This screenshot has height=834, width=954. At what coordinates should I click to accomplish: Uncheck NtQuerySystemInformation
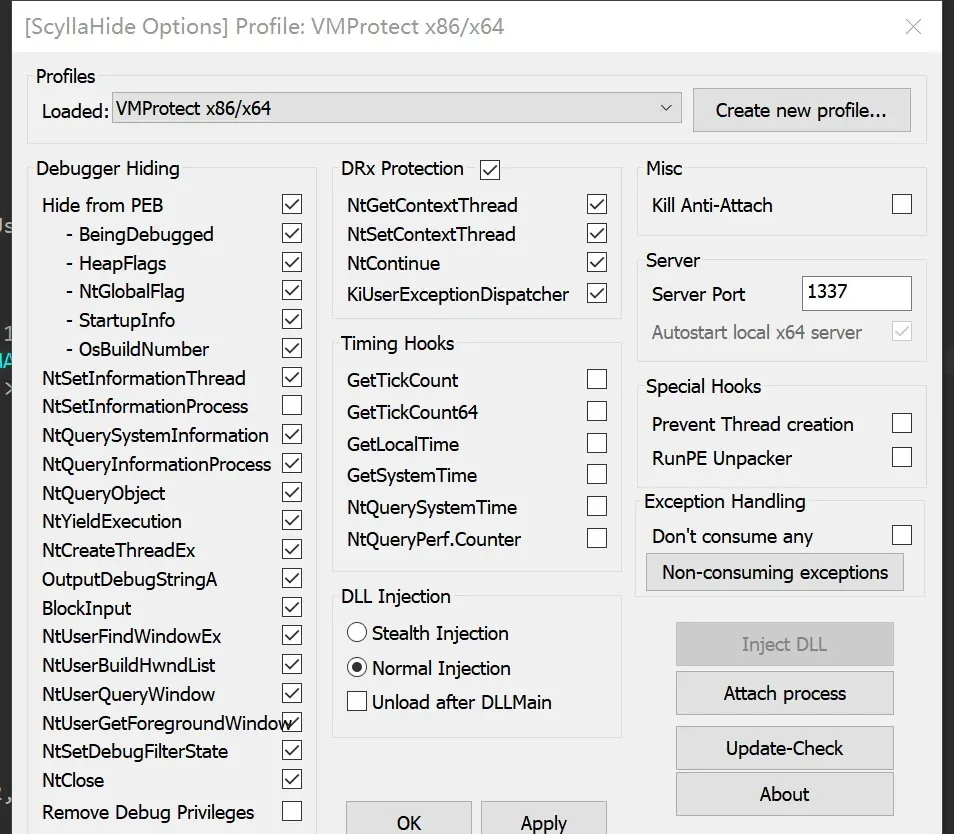292,434
